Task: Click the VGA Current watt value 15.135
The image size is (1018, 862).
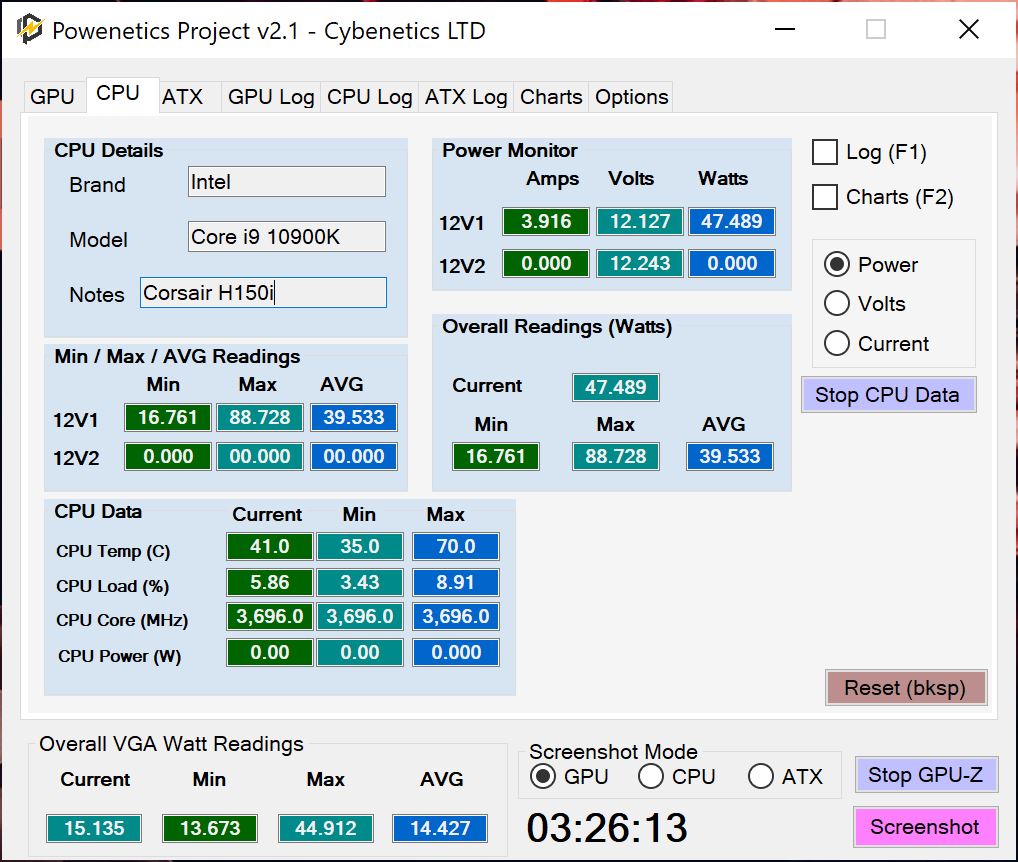Action: [x=94, y=828]
